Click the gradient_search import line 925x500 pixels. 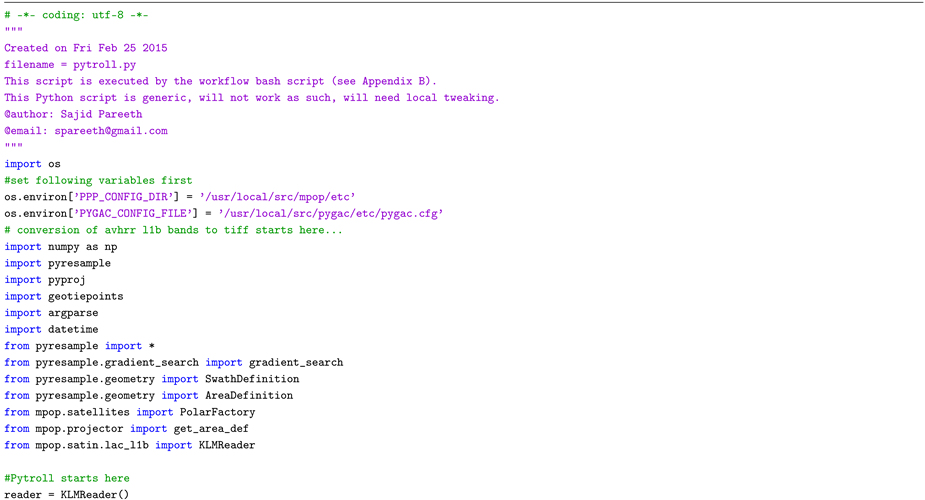[173, 362]
